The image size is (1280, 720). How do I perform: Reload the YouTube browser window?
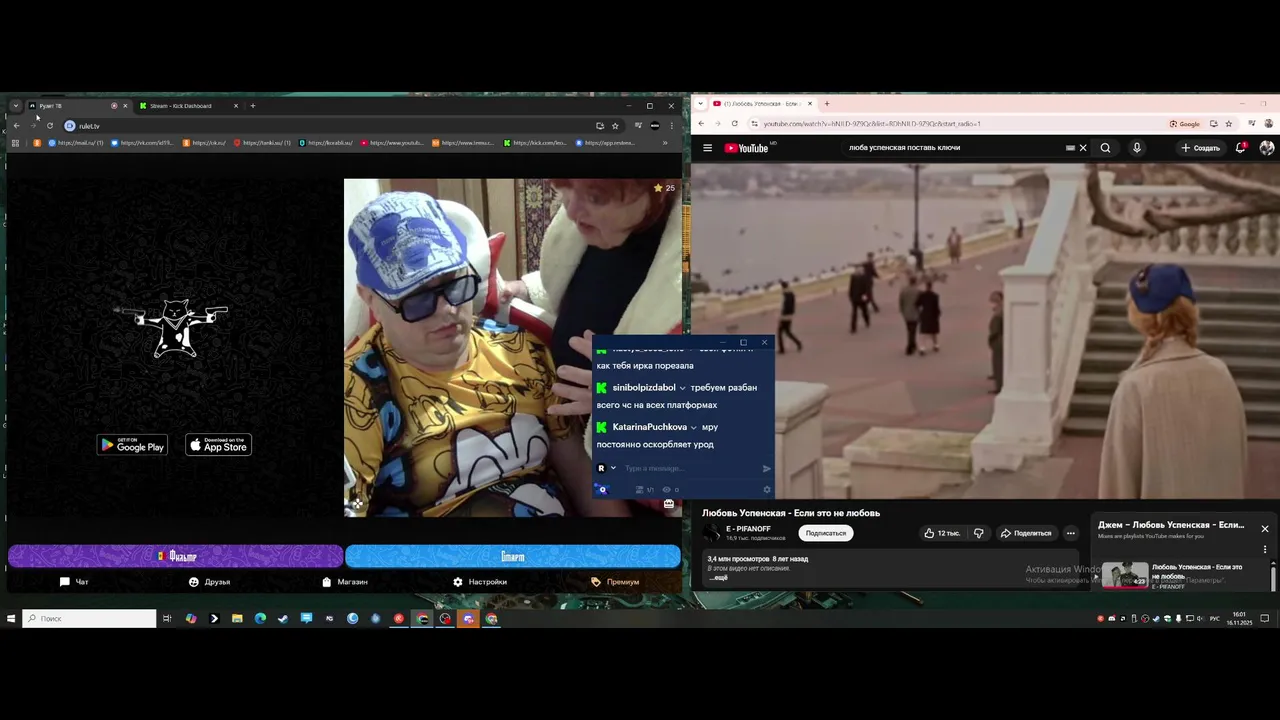pyautogui.click(x=735, y=124)
